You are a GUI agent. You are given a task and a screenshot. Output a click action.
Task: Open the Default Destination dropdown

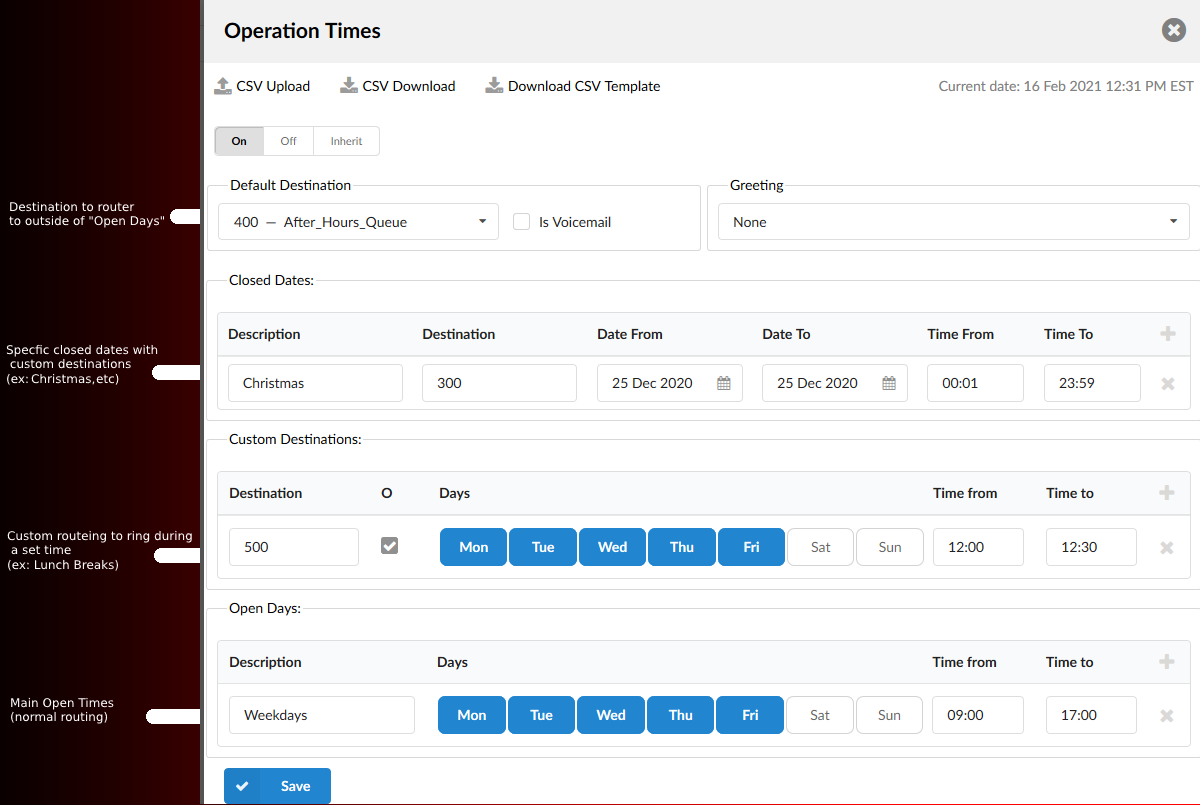pos(359,222)
